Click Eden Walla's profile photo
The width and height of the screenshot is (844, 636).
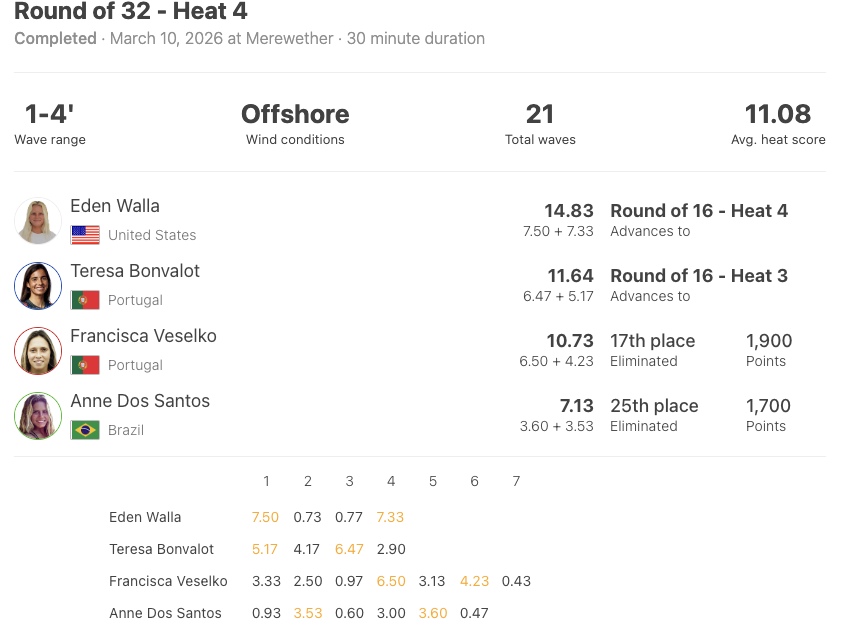pyautogui.click(x=38, y=221)
